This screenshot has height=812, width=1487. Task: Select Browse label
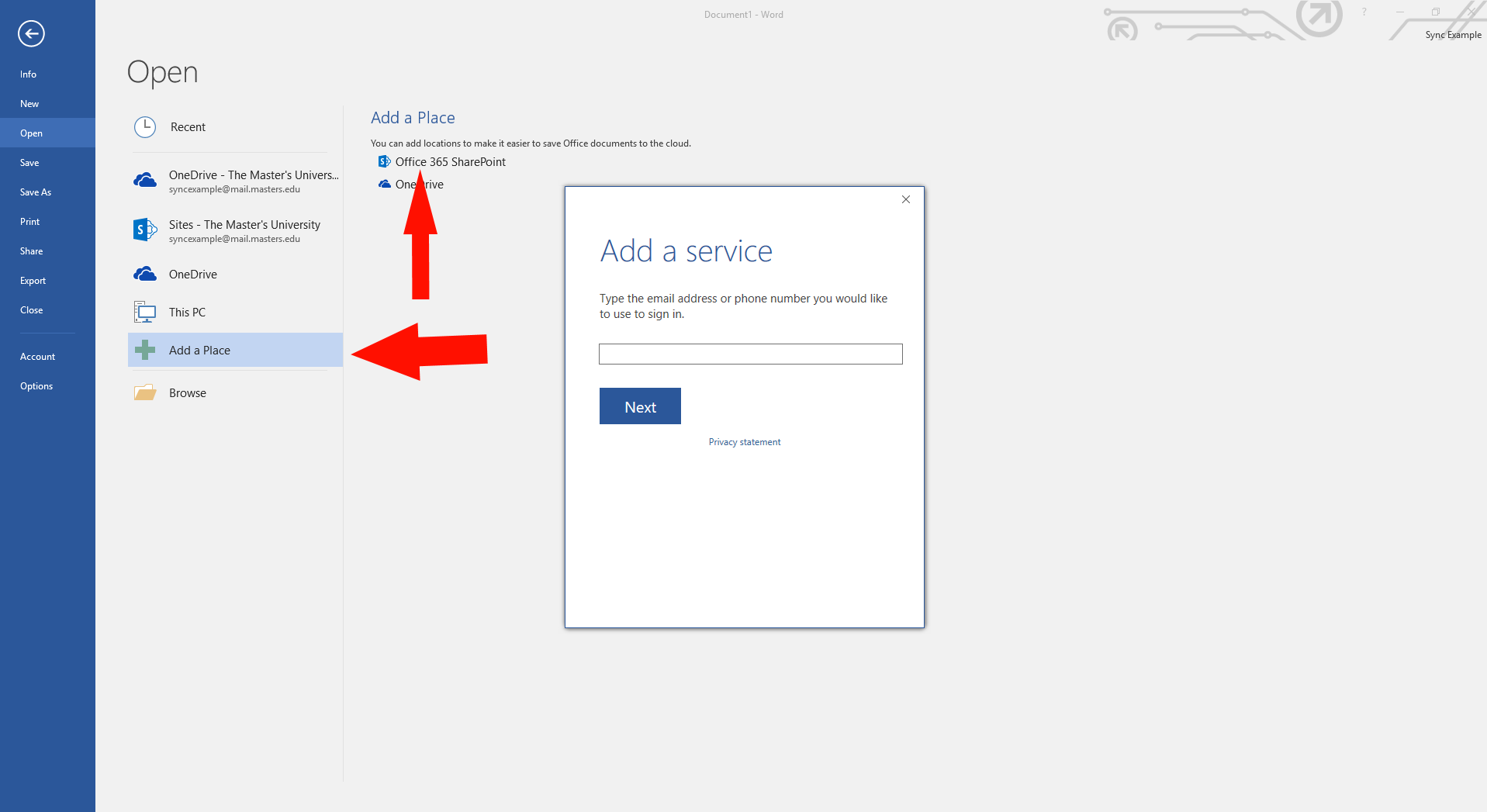[188, 393]
